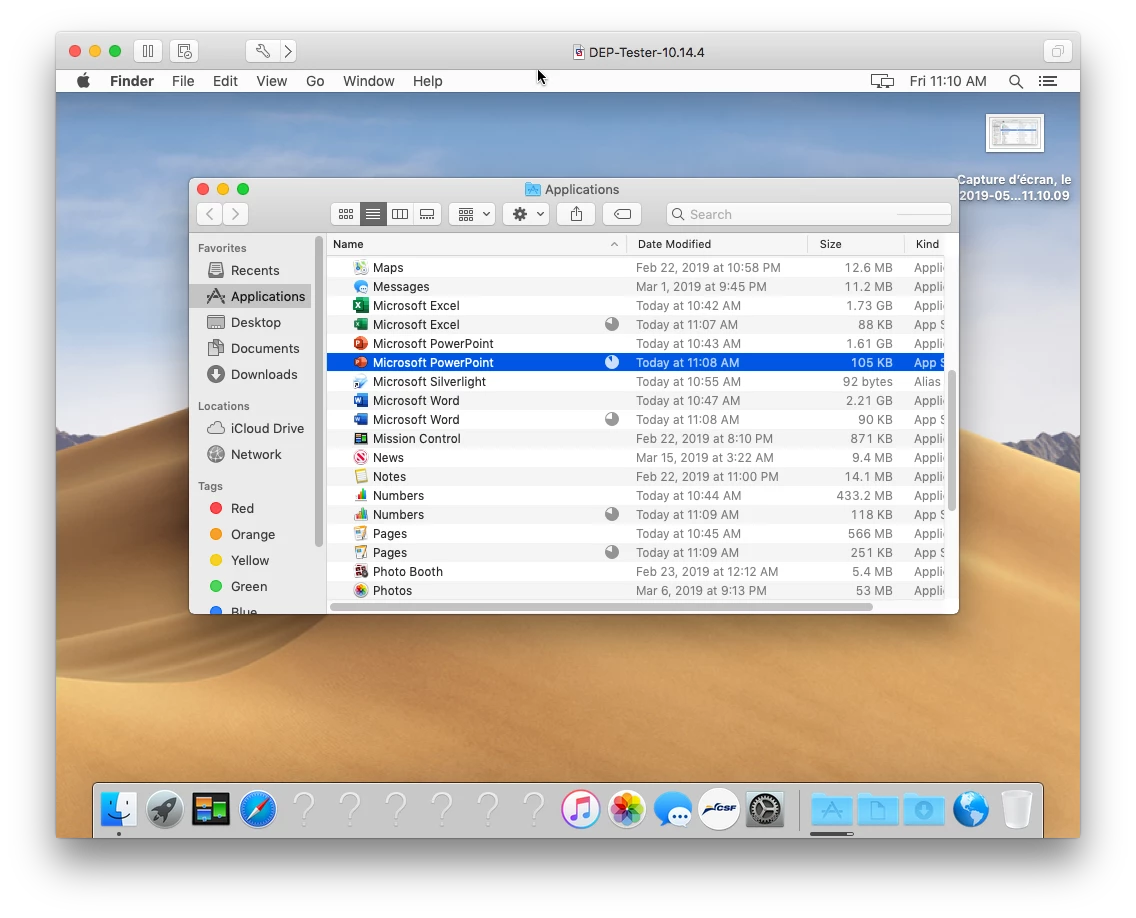Switch Finder to icon view
This screenshot has width=1136, height=918.
(x=346, y=214)
